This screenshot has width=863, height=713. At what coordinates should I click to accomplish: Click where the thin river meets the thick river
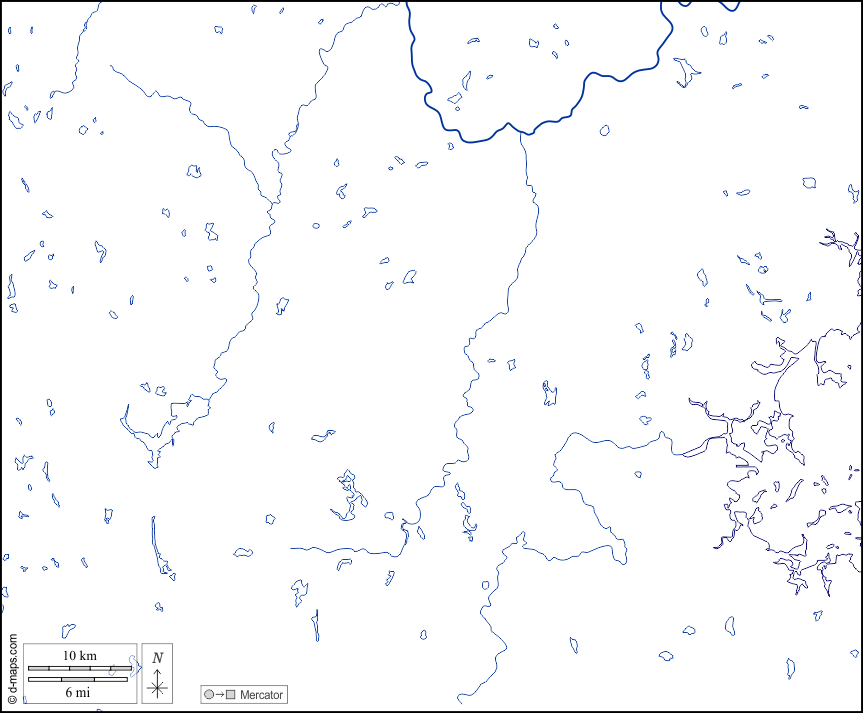[521, 133]
